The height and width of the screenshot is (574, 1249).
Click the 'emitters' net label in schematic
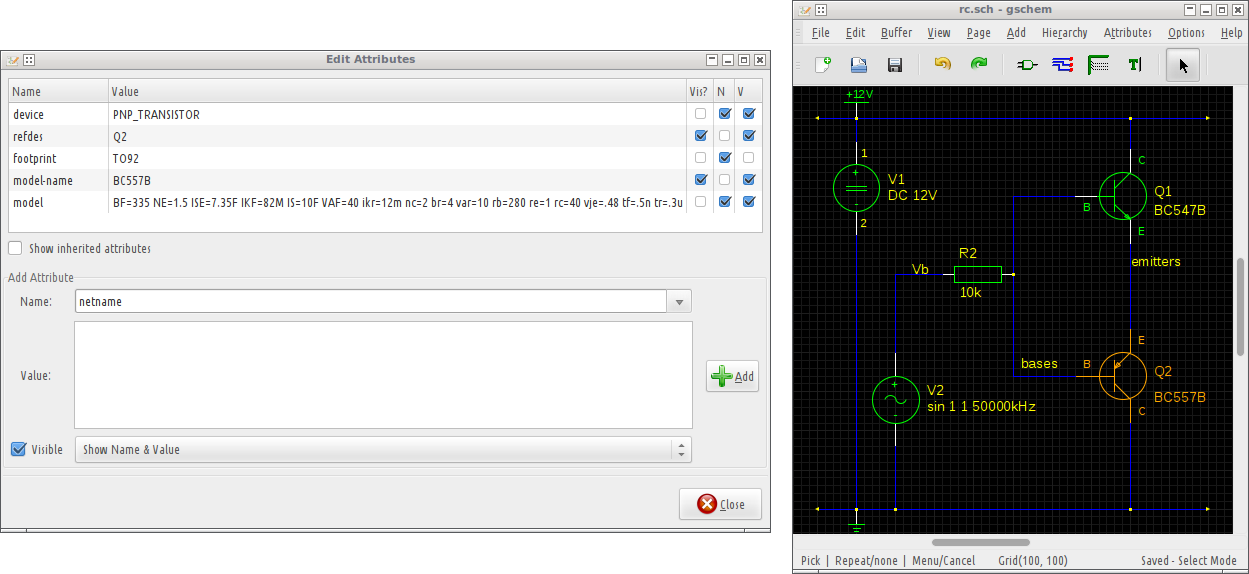[x=1155, y=262]
